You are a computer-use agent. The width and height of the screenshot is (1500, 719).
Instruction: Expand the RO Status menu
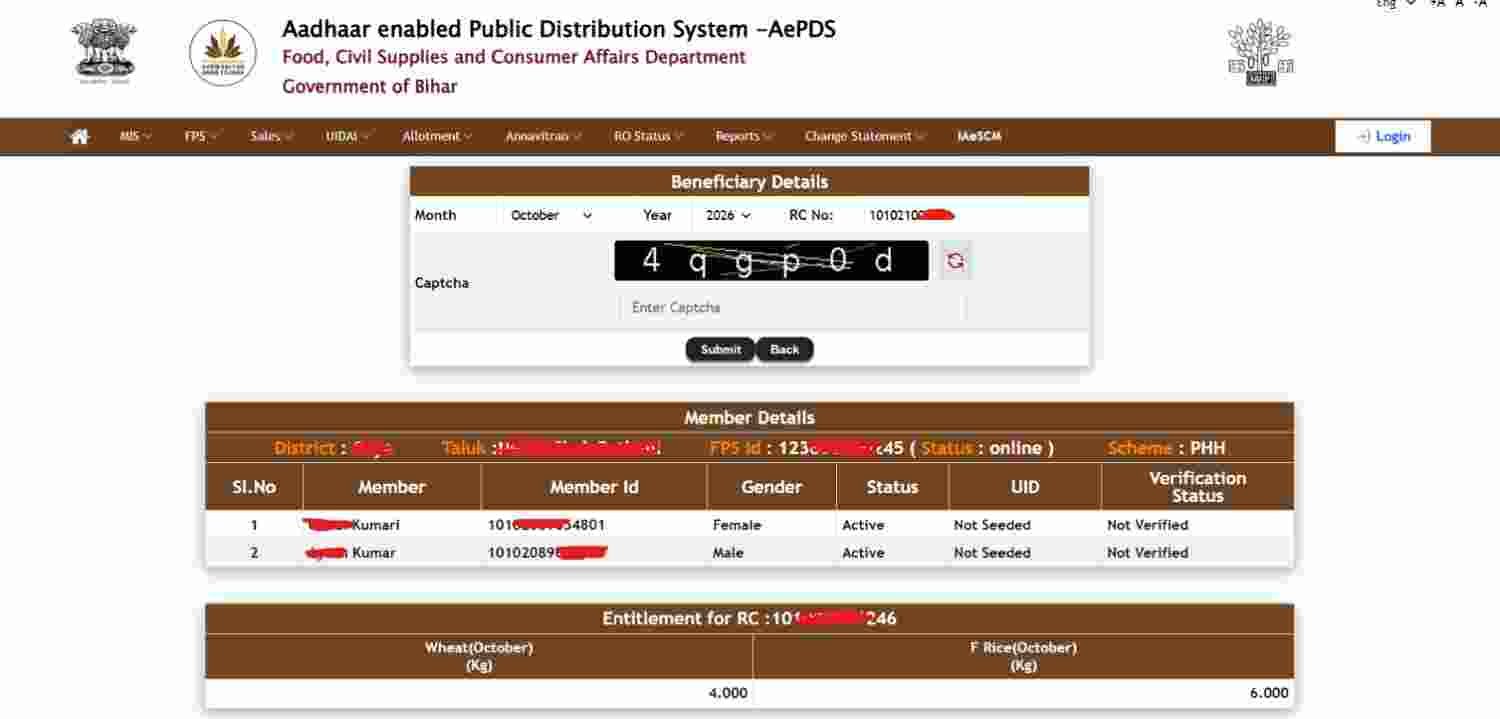[x=648, y=137]
